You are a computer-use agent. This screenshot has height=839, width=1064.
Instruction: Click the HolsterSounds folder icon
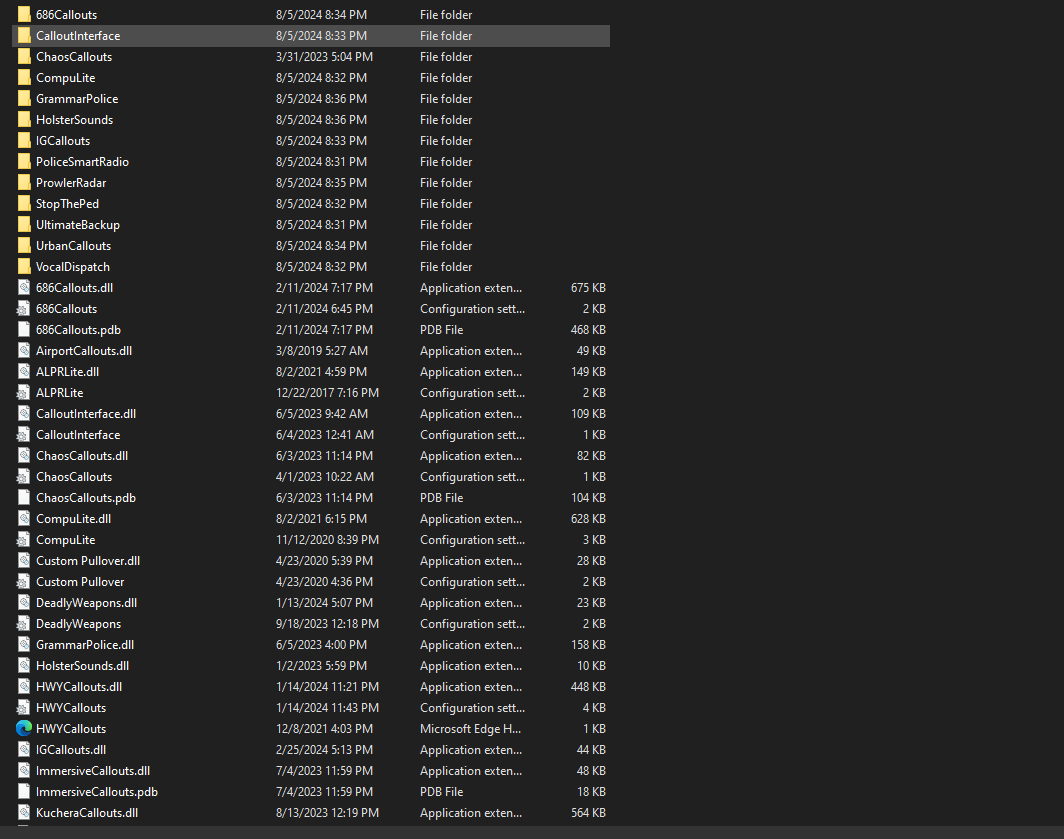point(24,119)
